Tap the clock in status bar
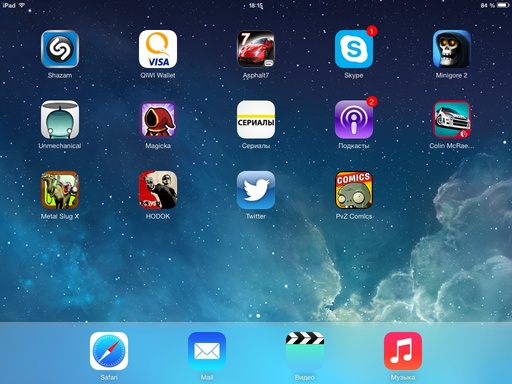This screenshot has width=512, height=384. pyautogui.click(x=256, y=5)
